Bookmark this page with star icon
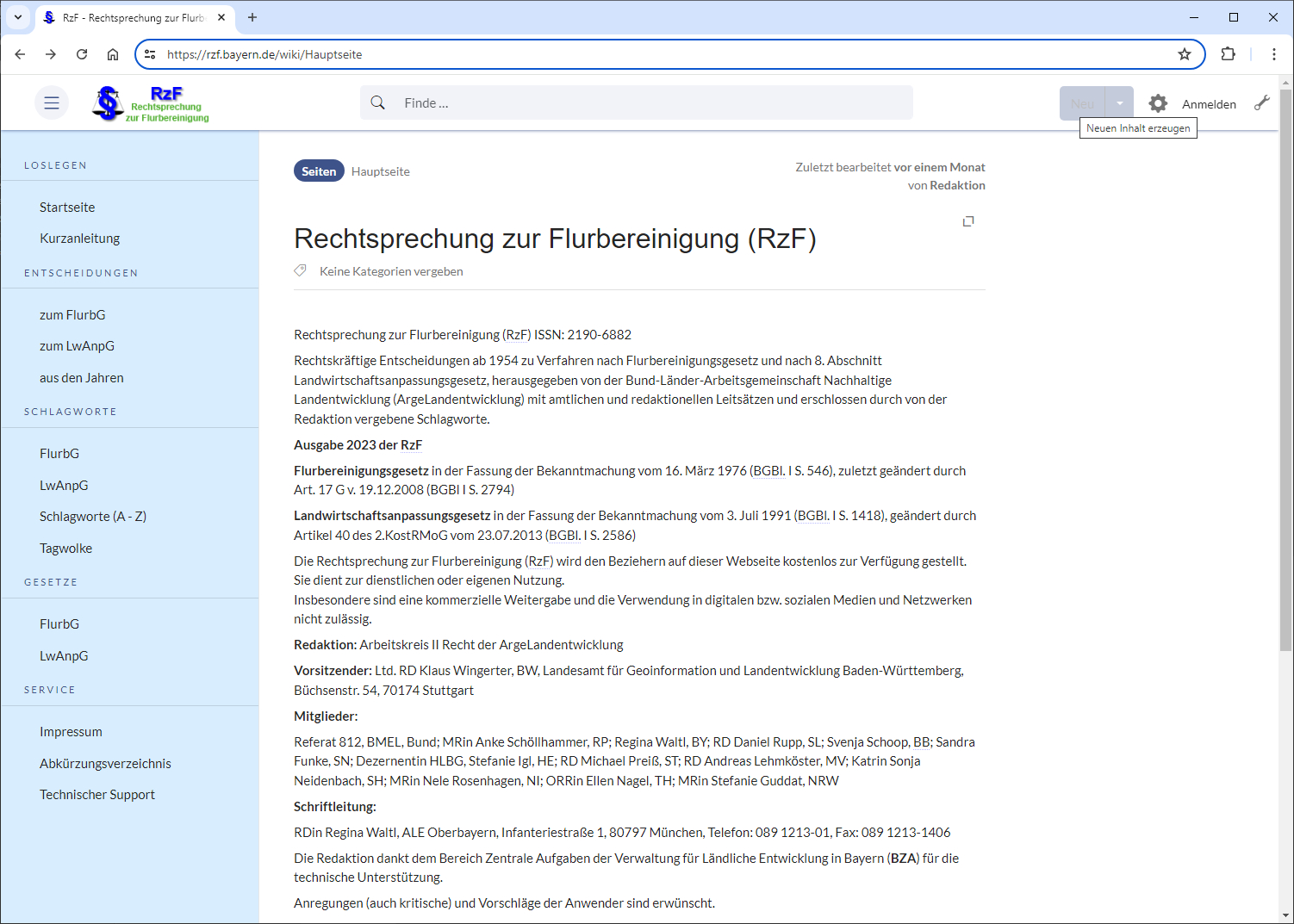The image size is (1294, 924). (1185, 54)
